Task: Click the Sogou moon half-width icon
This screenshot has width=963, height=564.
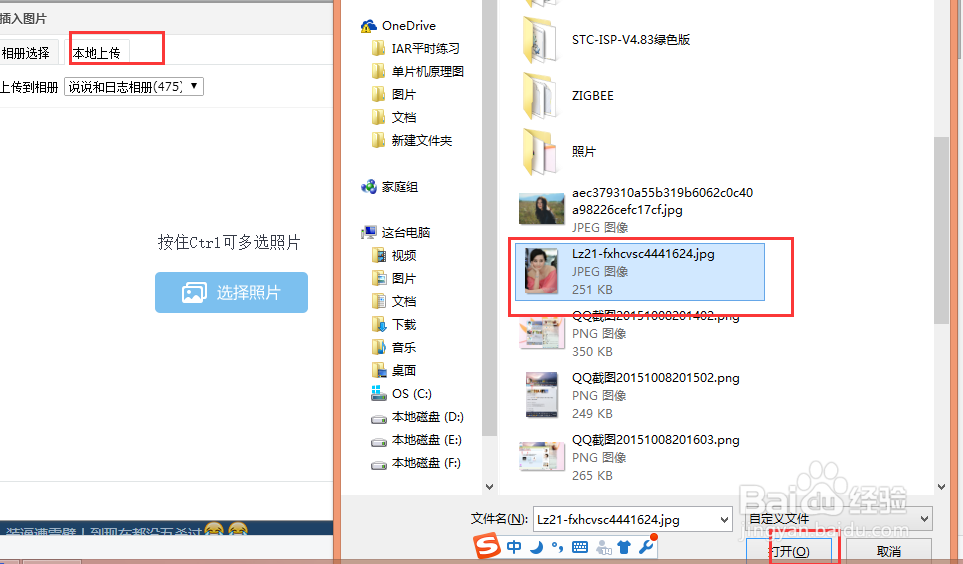Action: pyautogui.click(x=536, y=546)
